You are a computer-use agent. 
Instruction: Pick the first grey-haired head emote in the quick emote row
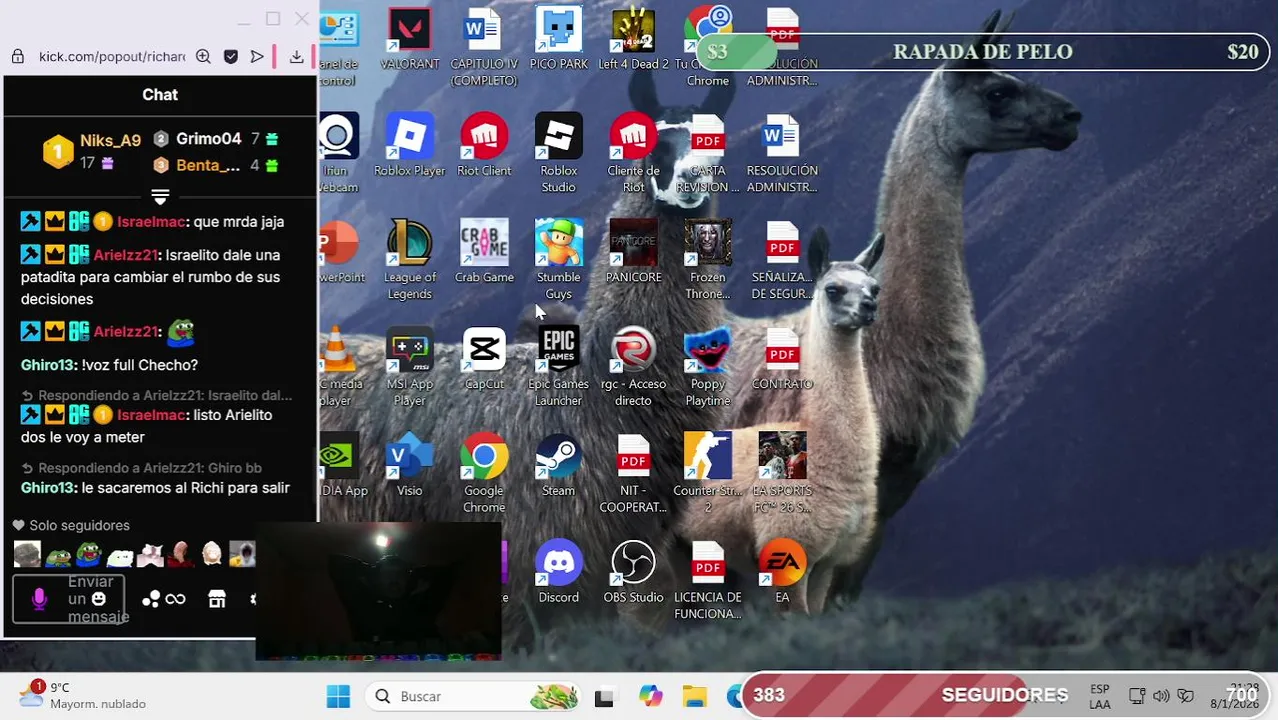[x=28, y=553]
